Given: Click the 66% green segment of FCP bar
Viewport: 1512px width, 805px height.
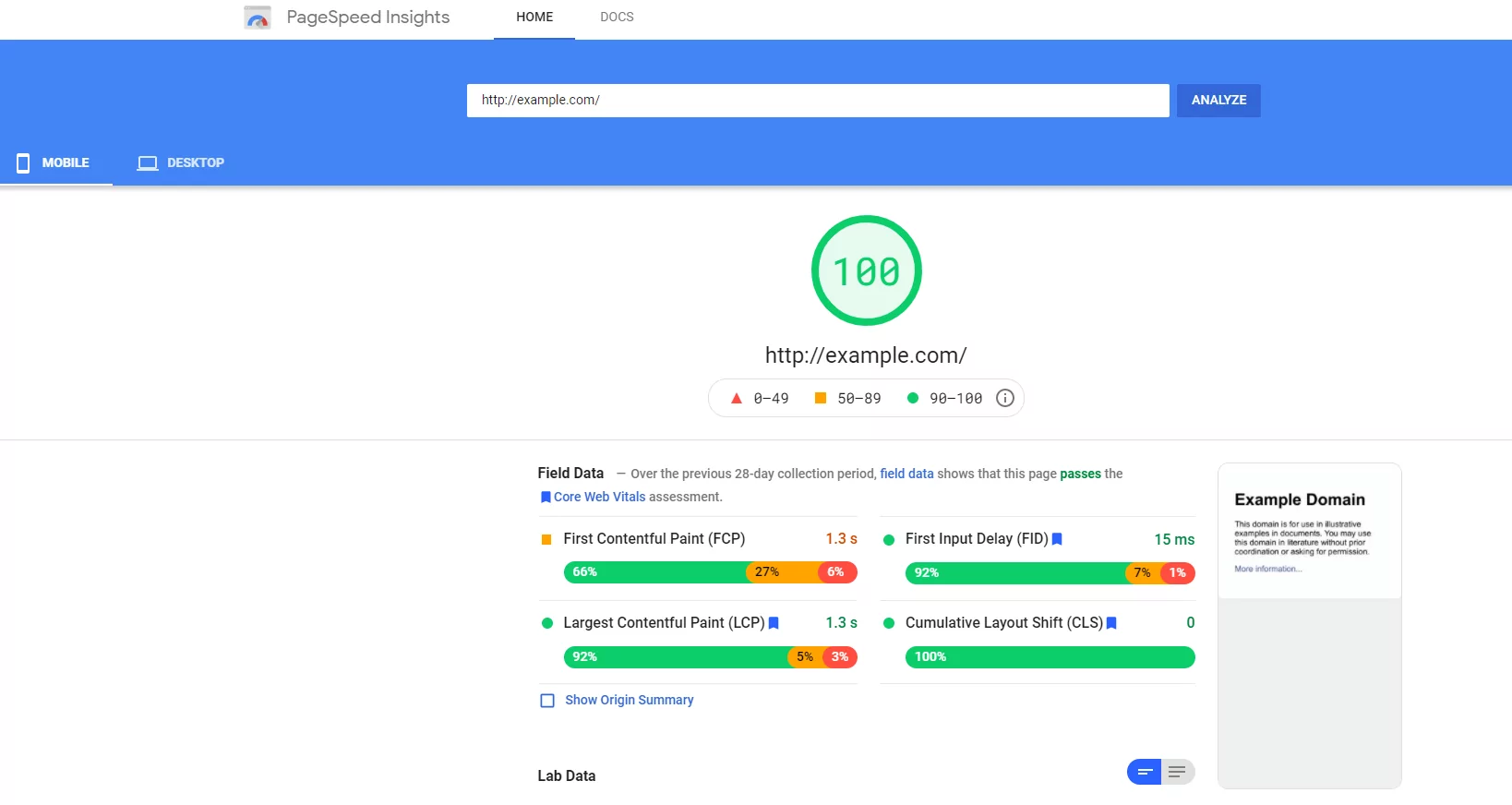Looking at the screenshot, I should [x=655, y=572].
